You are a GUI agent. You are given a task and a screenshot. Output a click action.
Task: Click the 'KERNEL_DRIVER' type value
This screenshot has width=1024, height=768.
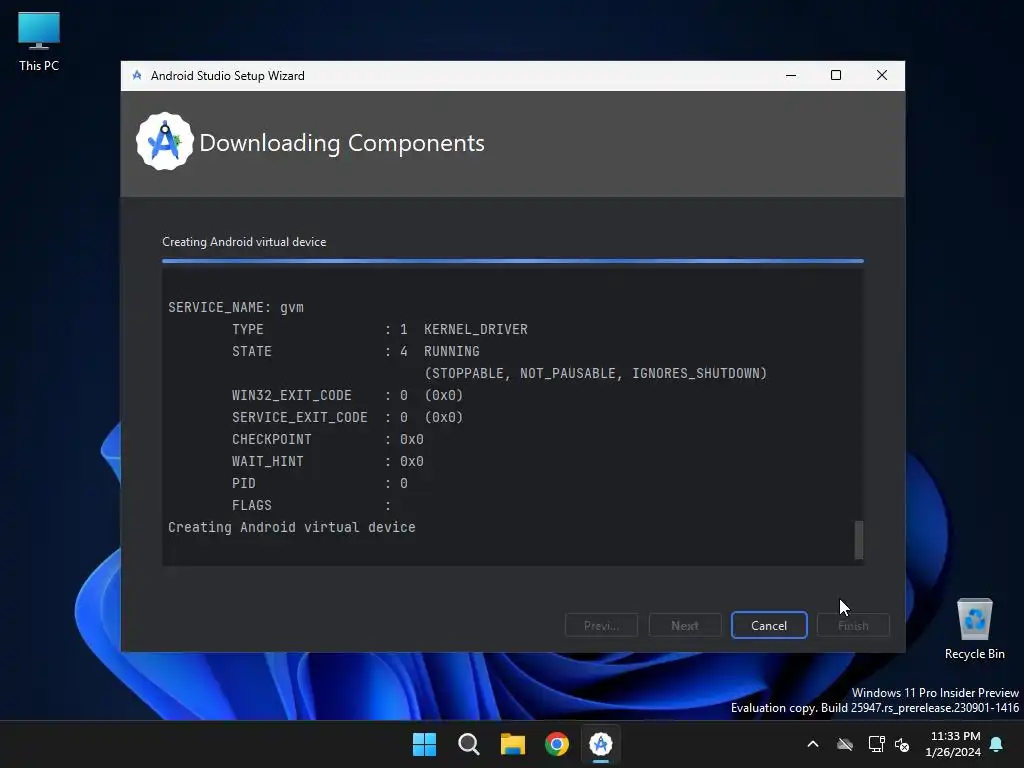[x=475, y=329]
